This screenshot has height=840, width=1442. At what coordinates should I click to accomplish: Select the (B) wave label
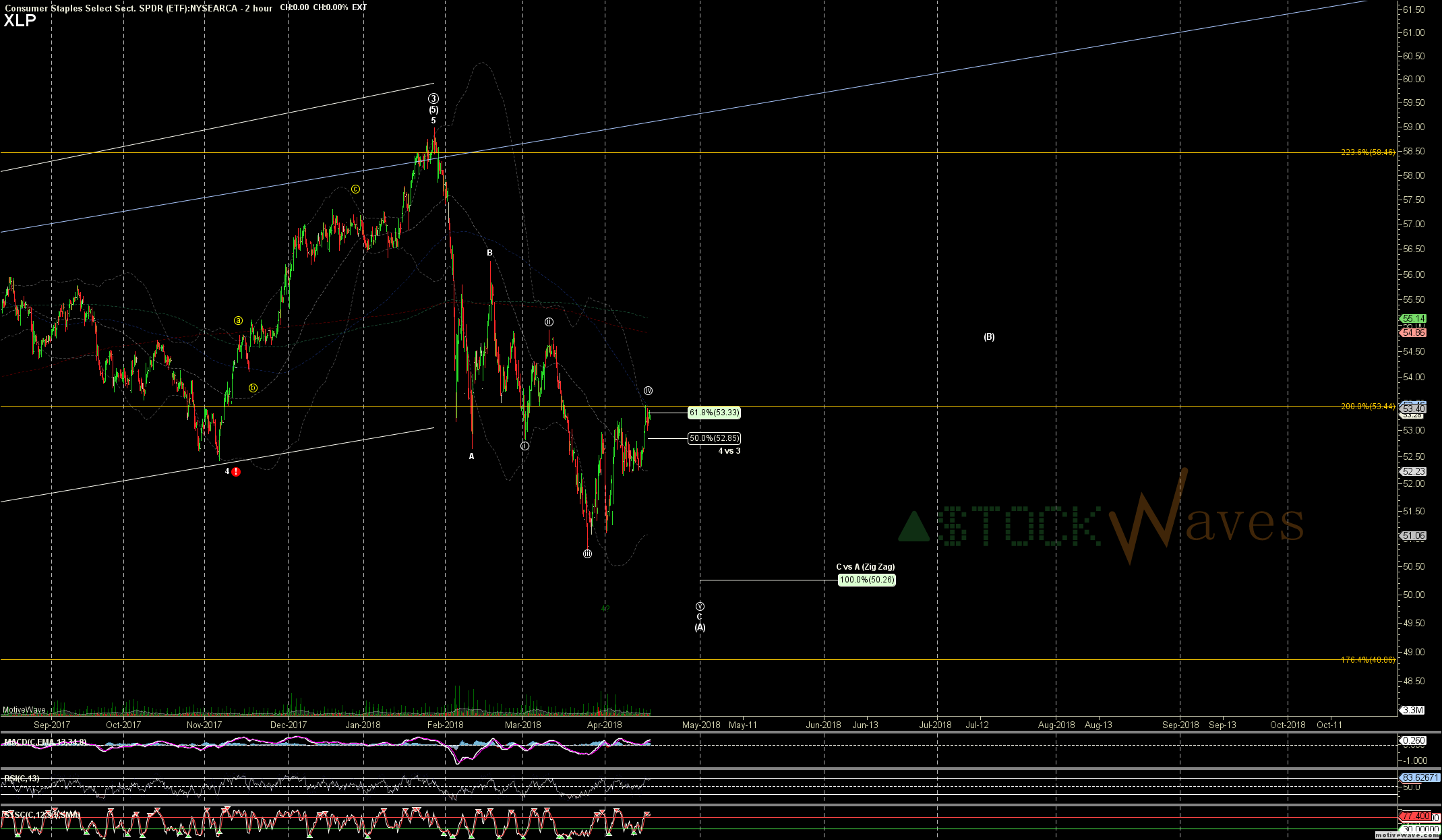(x=989, y=337)
